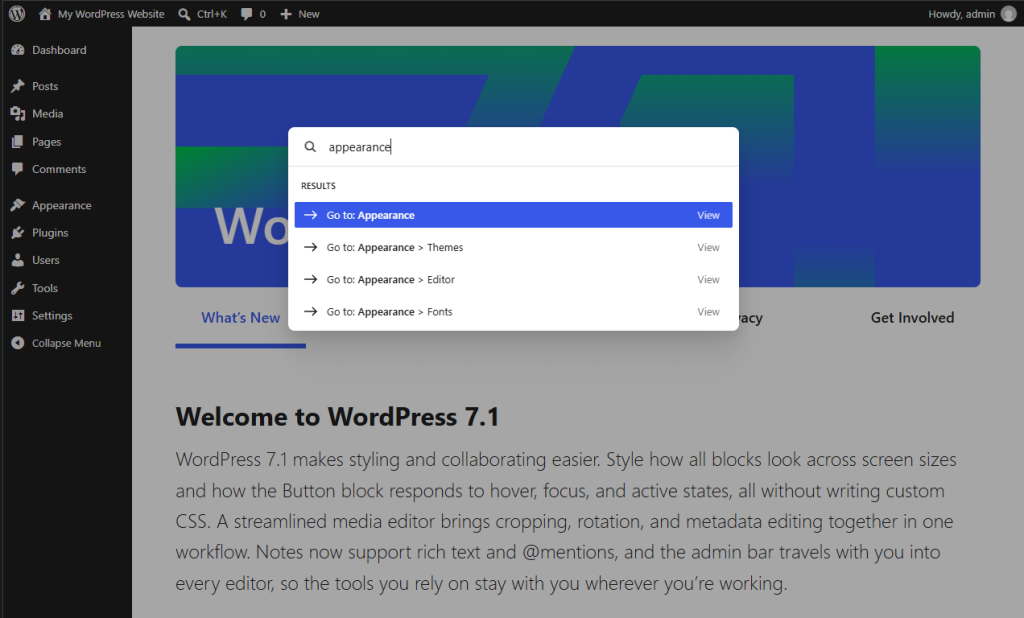Click the Collapse Menu arrow icon
This screenshot has width=1024, height=618.
(18, 343)
